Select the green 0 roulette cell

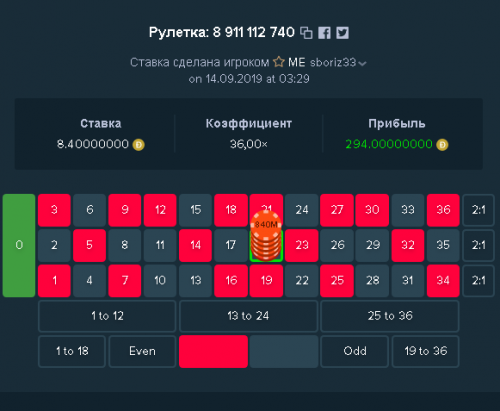click(19, 245)
